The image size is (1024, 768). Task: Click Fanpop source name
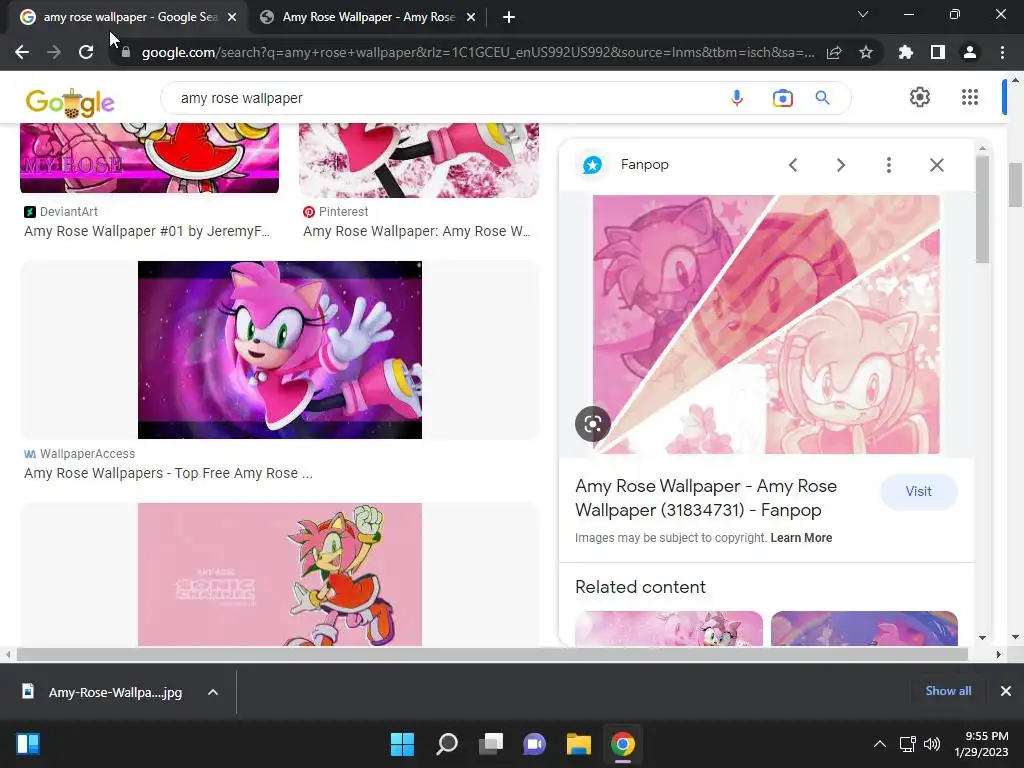coord(645,165)
